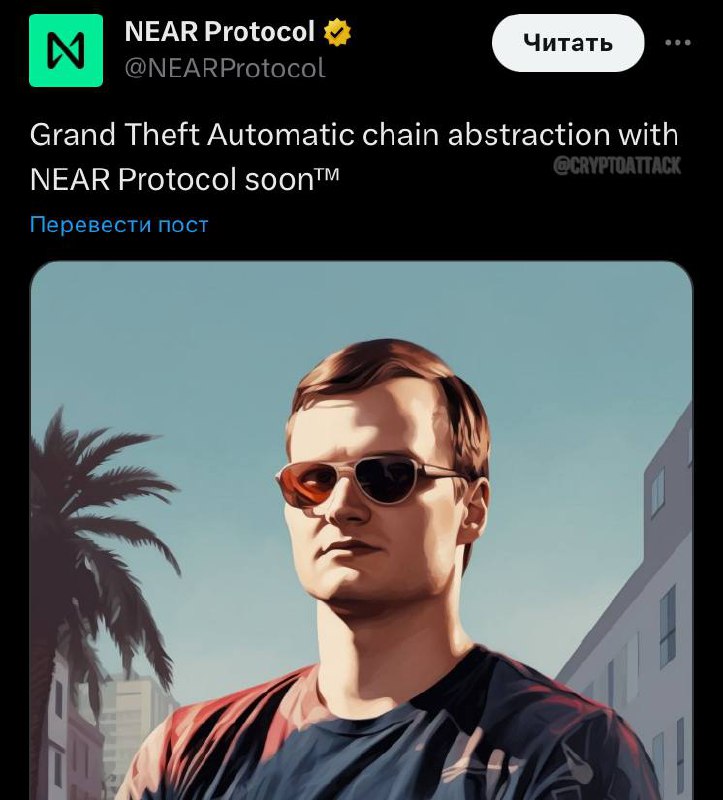Open the attached GTA-style image

tap(361, 531)
